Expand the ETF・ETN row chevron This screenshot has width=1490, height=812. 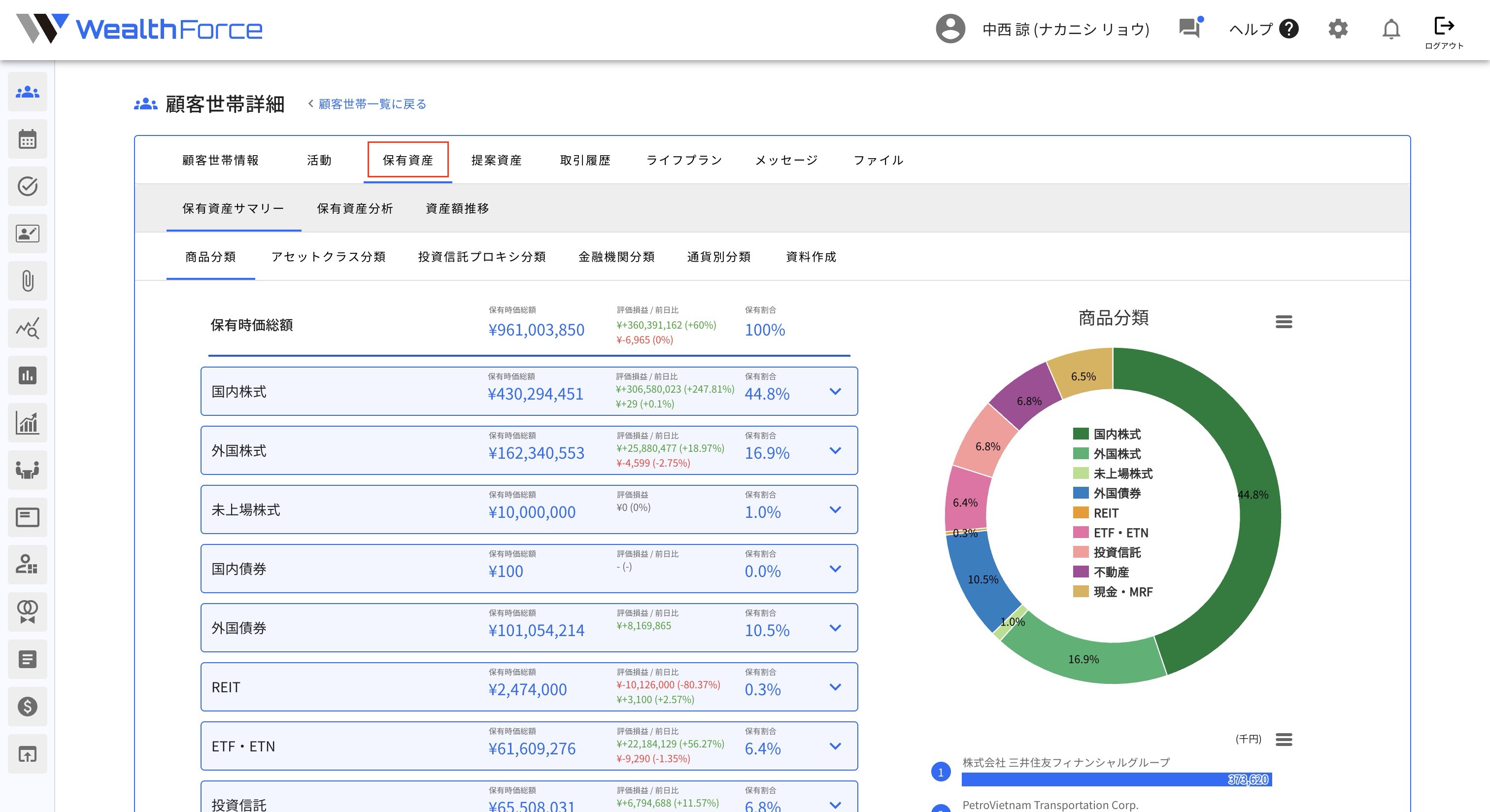coord(835,746)
